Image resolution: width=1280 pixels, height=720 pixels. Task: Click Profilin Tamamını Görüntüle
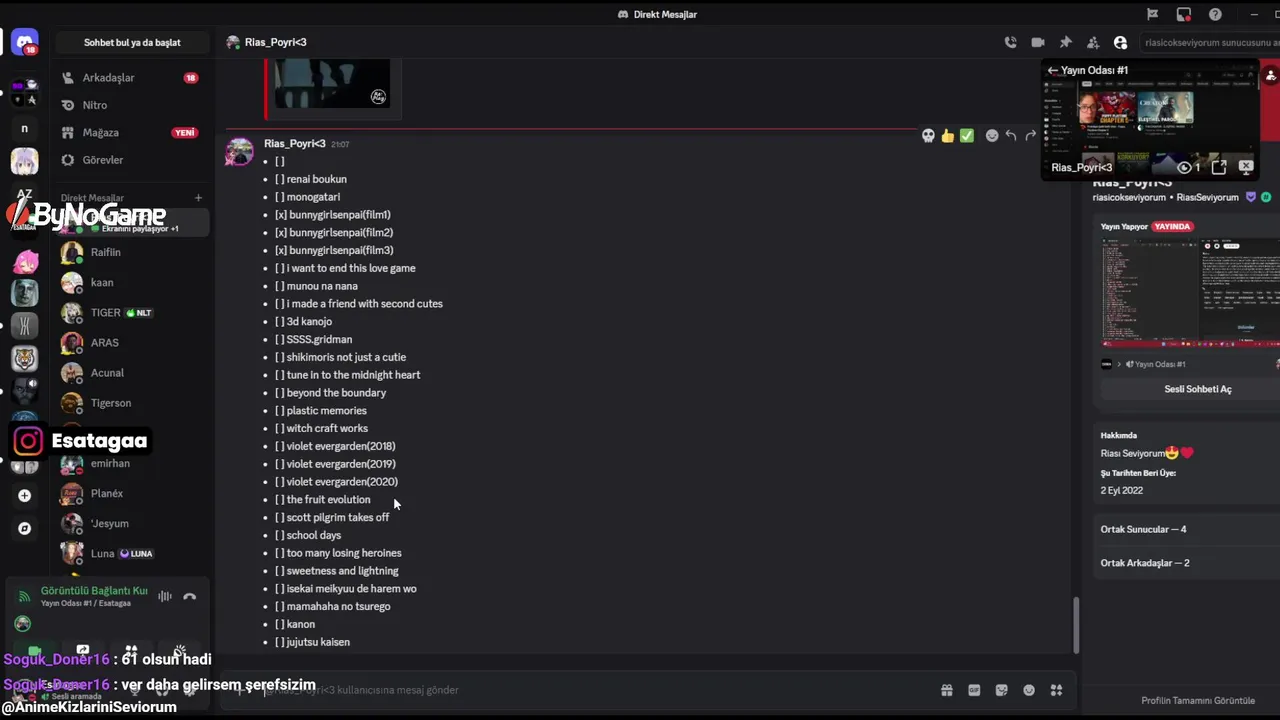[x=1197, y=700]
